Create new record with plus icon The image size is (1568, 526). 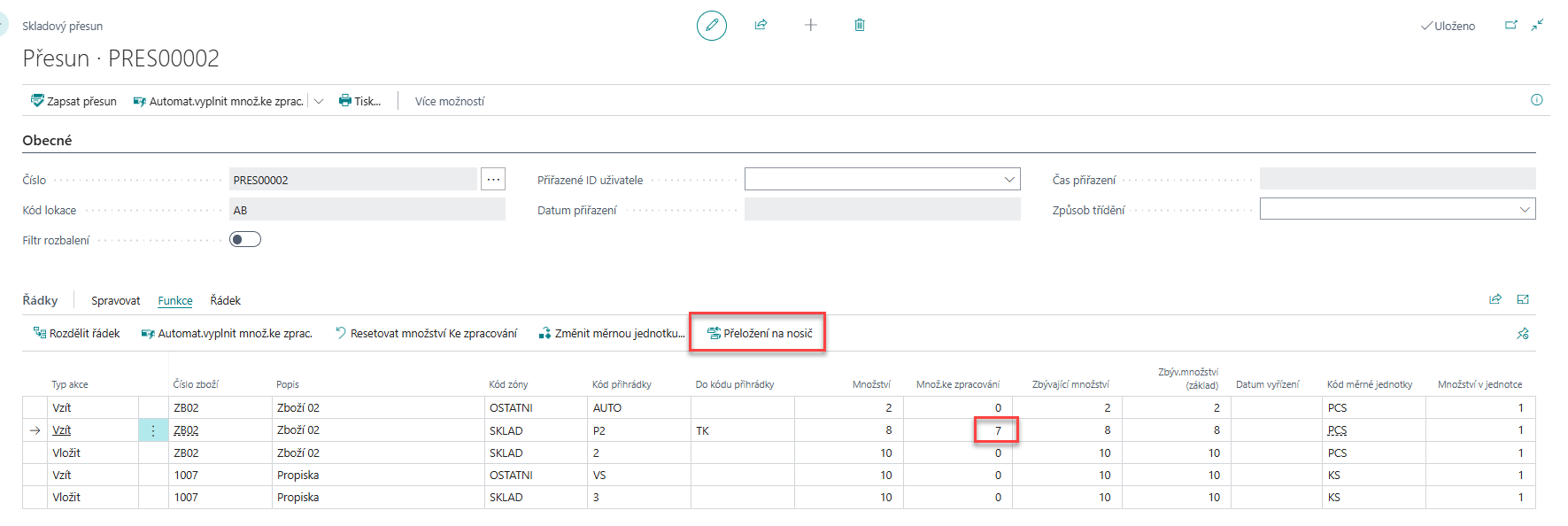(810, 25)
